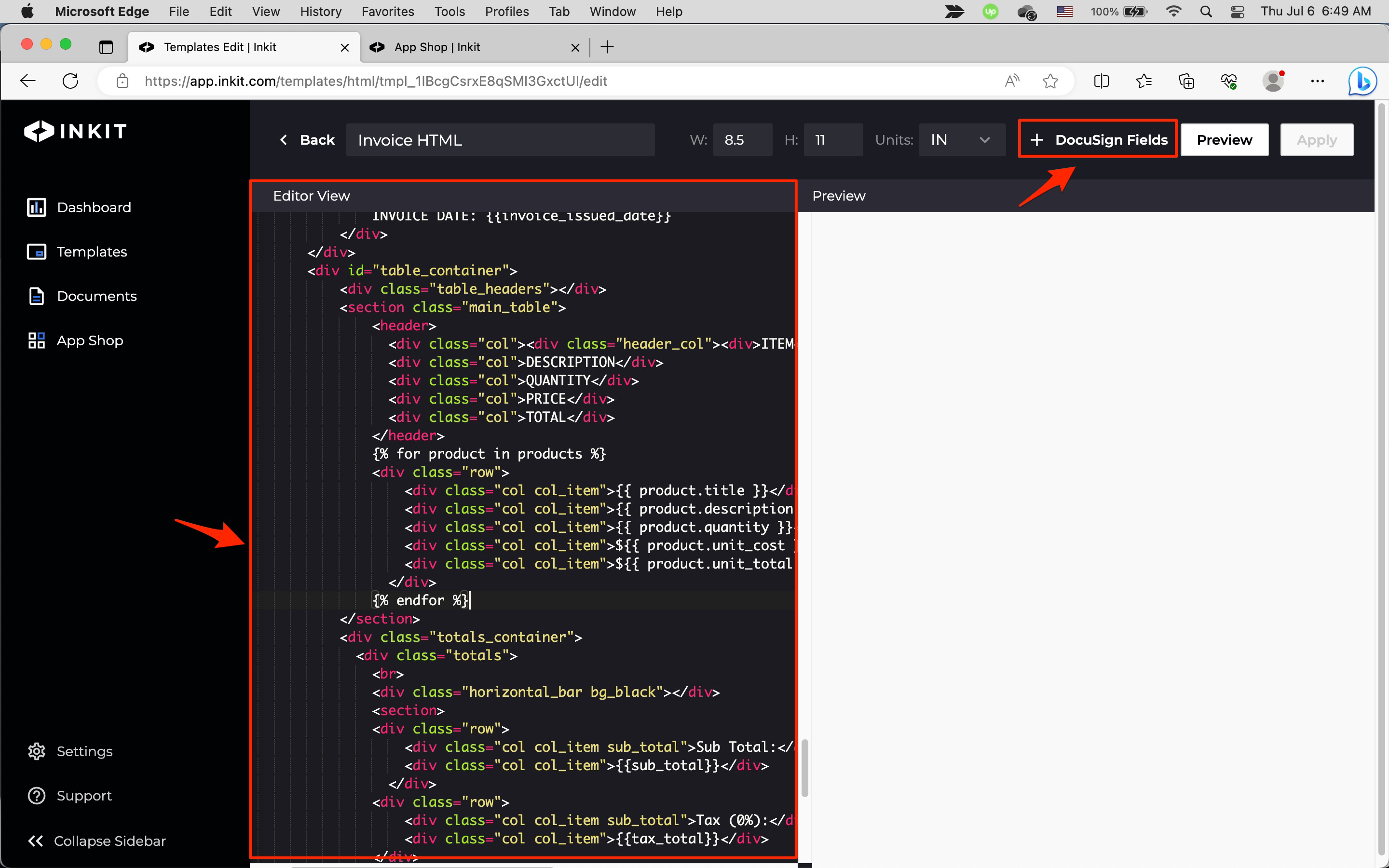Open Settings via the gear icon
The image size is (1389, 868).
(37, 751)
